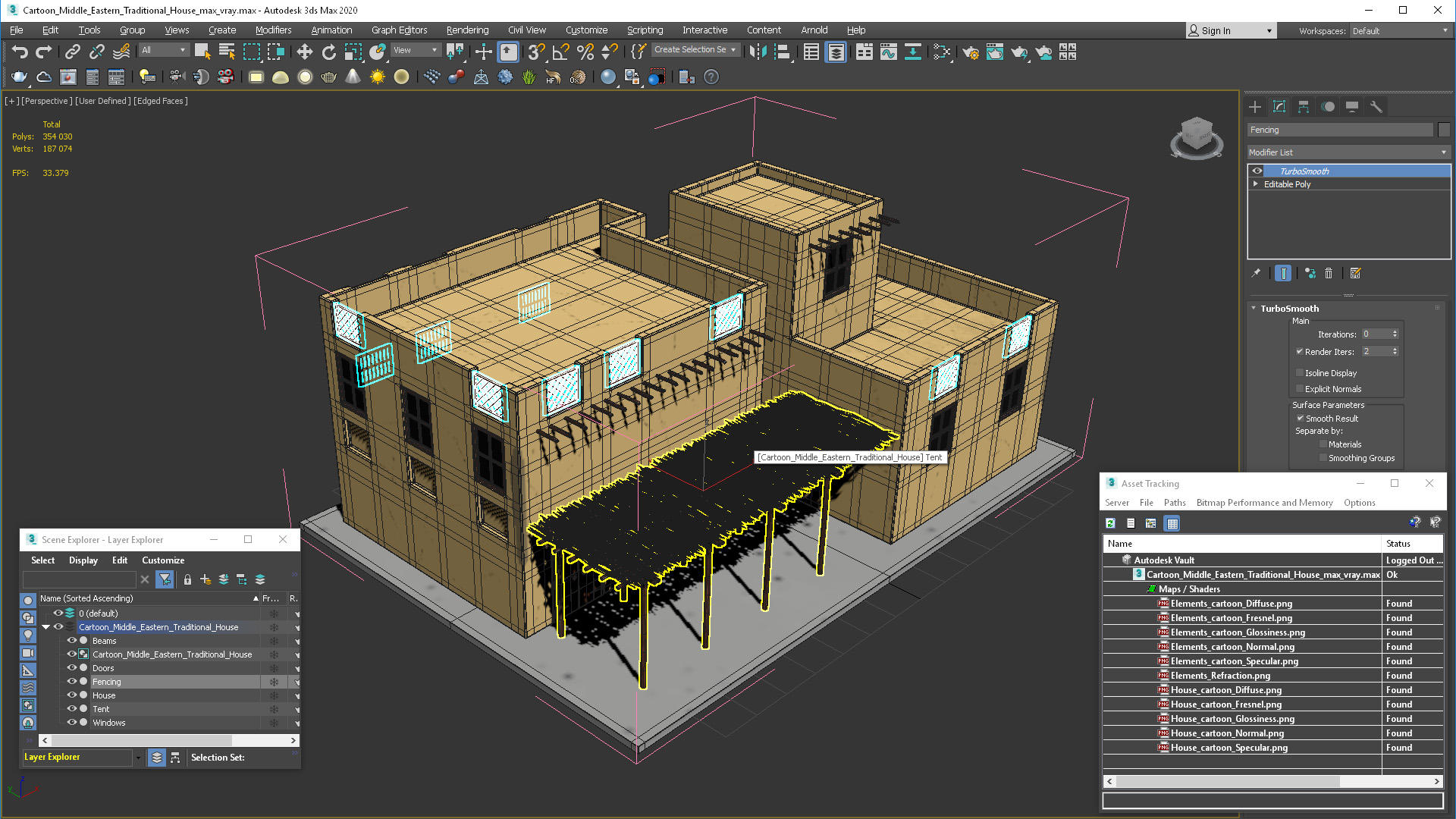Activate the Select and Link tool
Screen dimensions: 1456x819
[72, 52]
